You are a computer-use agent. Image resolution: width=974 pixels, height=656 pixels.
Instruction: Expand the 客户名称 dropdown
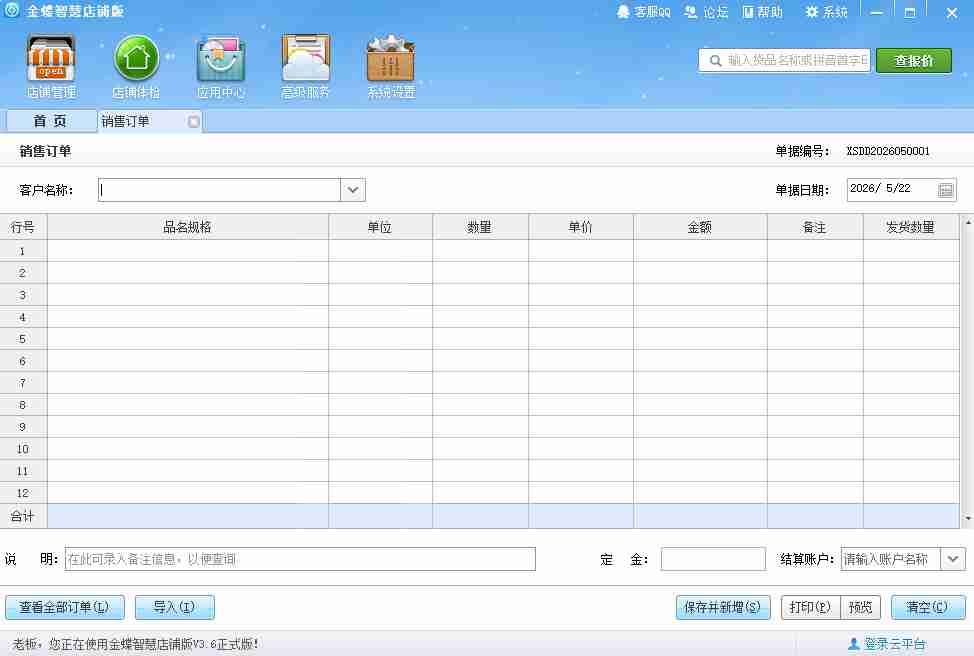(353, 190)
